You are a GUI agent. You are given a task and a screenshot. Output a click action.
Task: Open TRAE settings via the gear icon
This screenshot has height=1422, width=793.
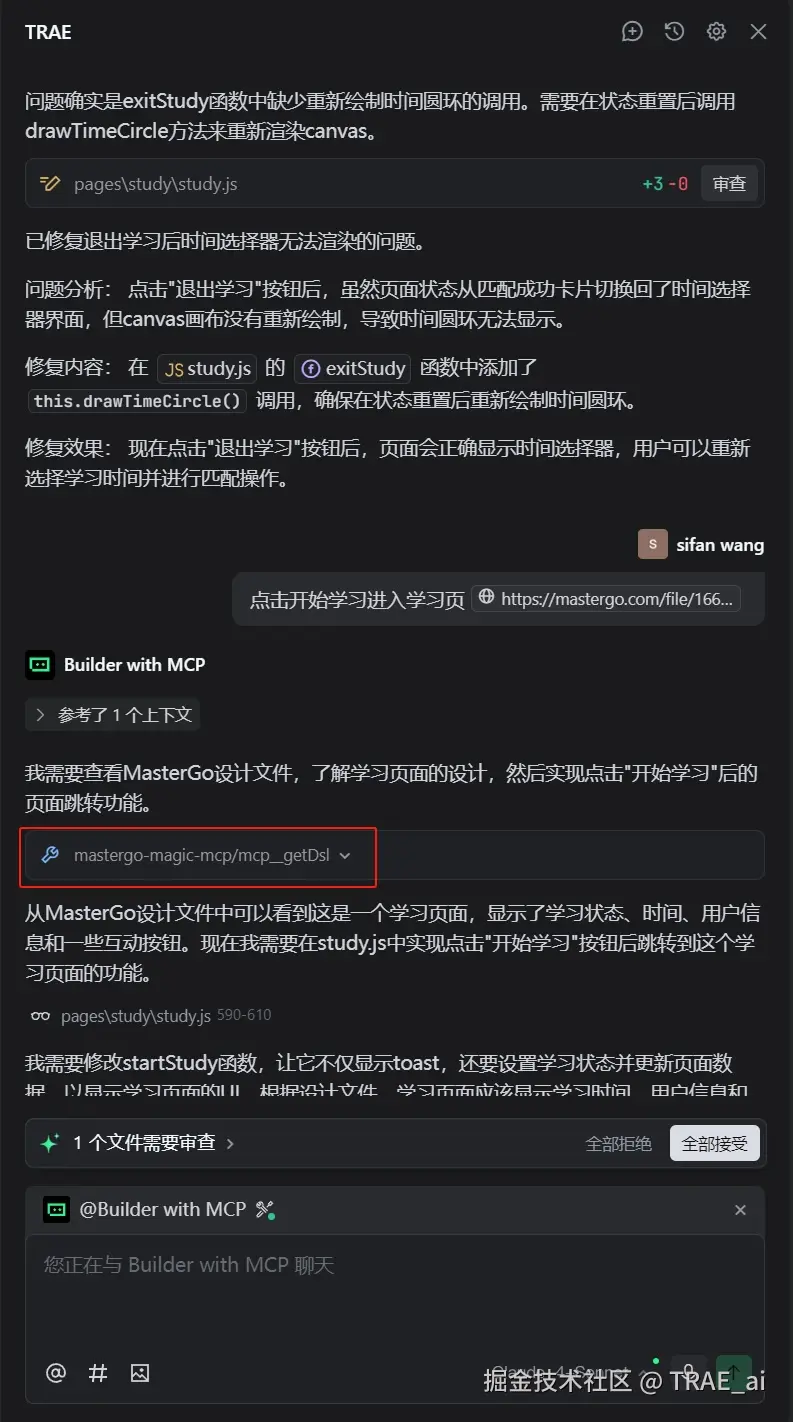716,32
